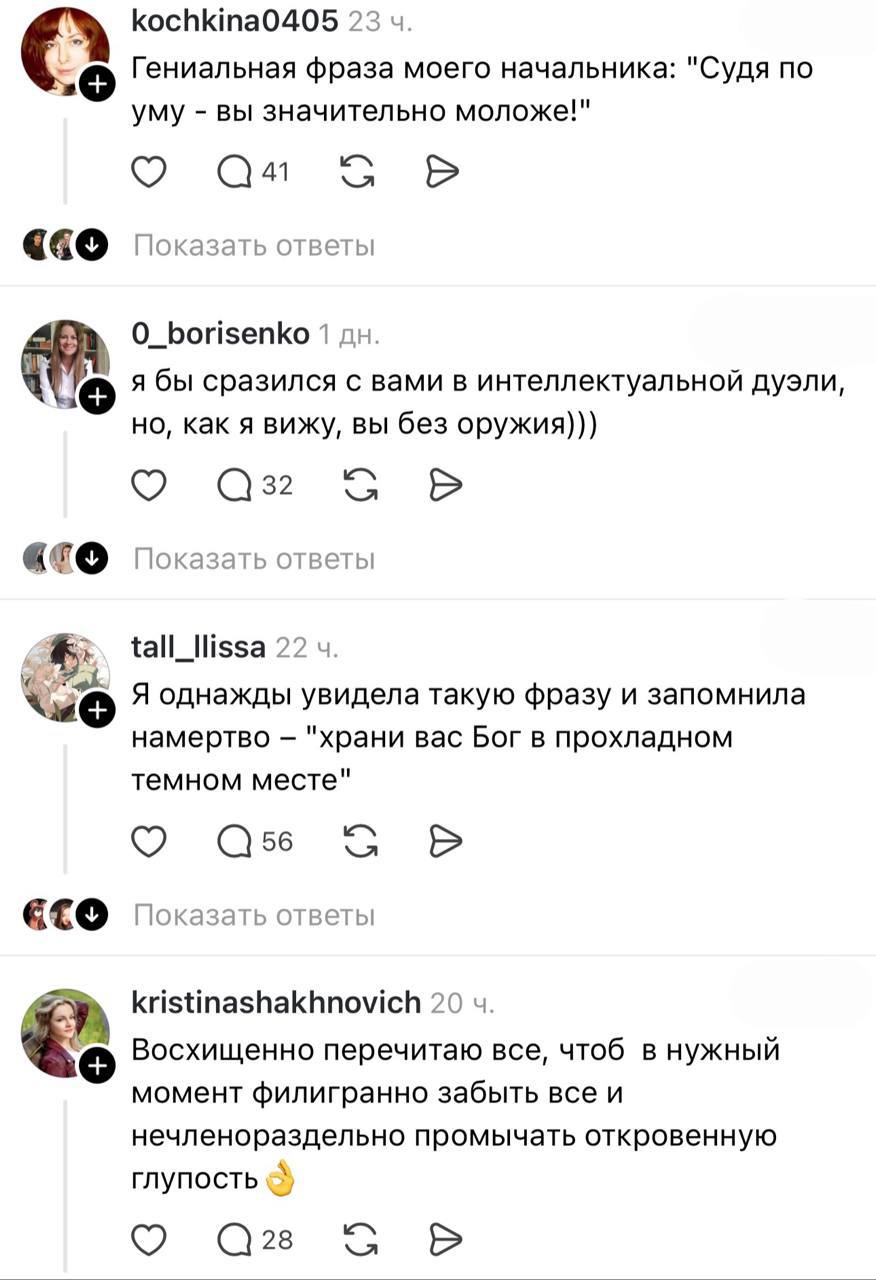Open the tall_llissa profile via username
Image resolution: width=876 pixels, height=1280 pixels.
pos(199,647)
